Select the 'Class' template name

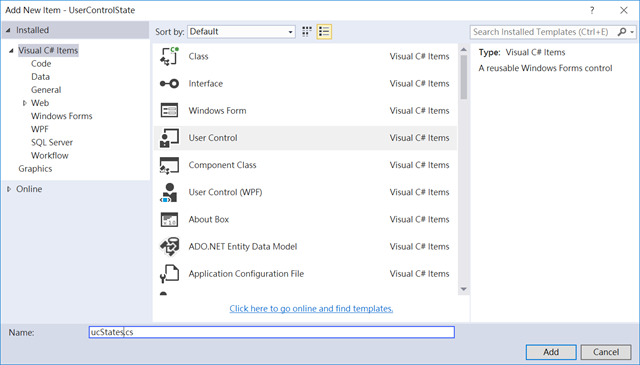click(198, 56)
